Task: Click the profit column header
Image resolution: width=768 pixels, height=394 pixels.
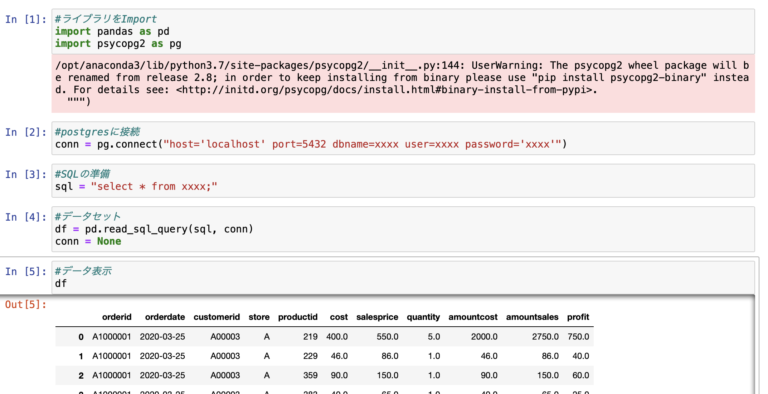Action: pyautogui.click(x=578, y=317)
